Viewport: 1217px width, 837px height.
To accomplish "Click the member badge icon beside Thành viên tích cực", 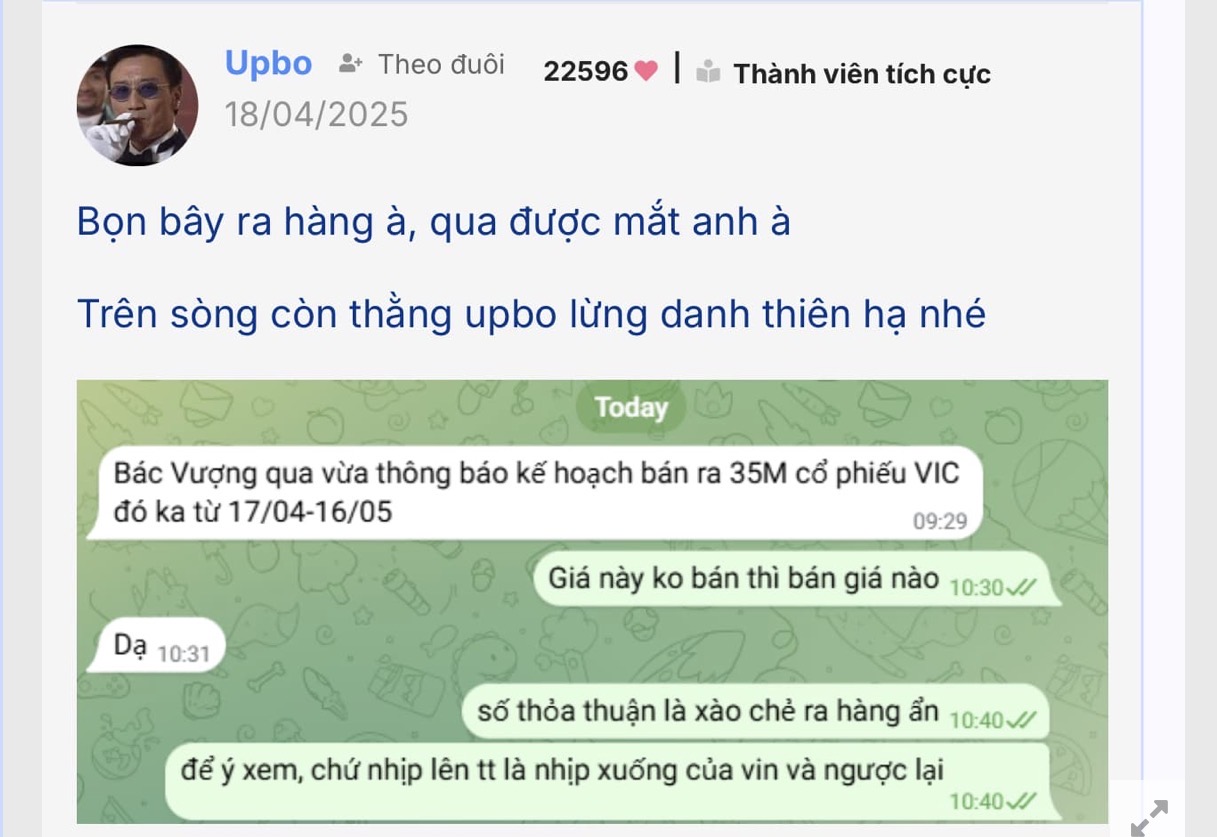I will tap(708, 72).
